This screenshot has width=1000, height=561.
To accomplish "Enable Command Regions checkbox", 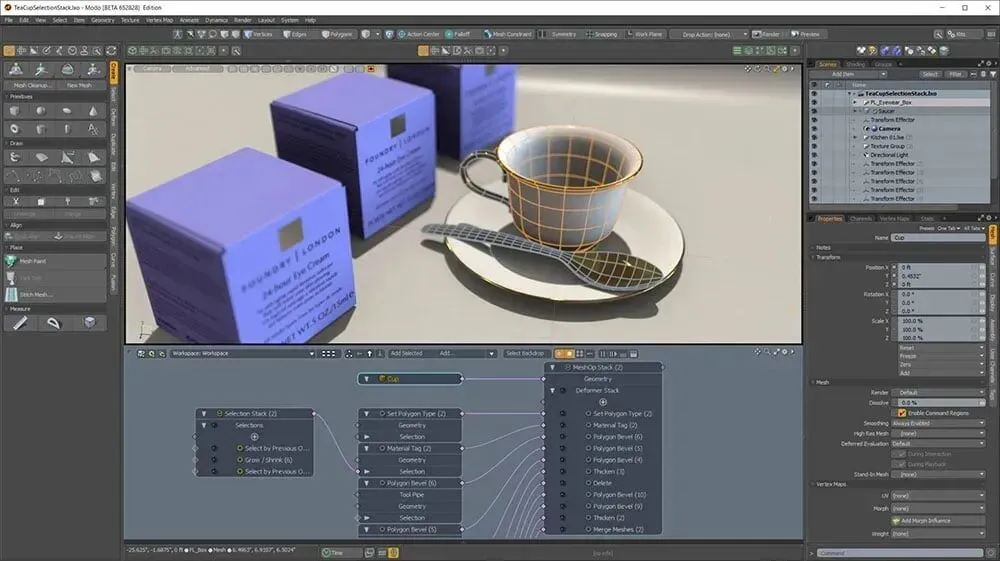I will click(902, 412).
